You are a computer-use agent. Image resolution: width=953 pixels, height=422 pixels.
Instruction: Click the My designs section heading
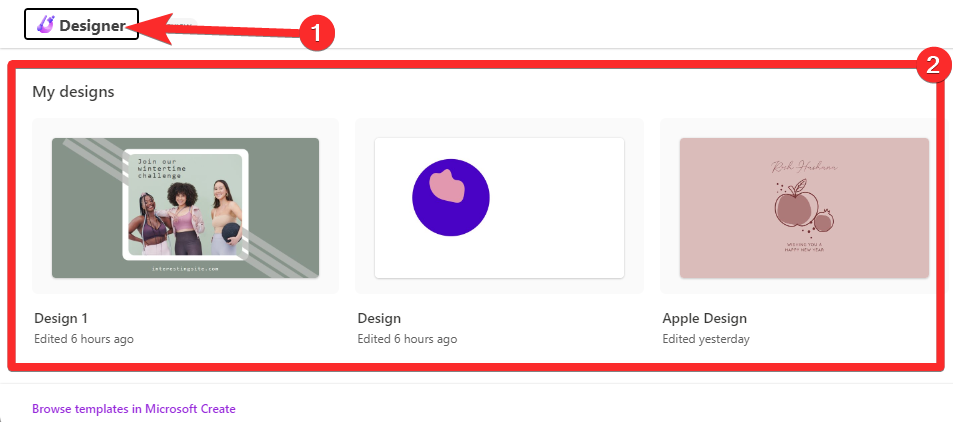(x=73, y=92)
